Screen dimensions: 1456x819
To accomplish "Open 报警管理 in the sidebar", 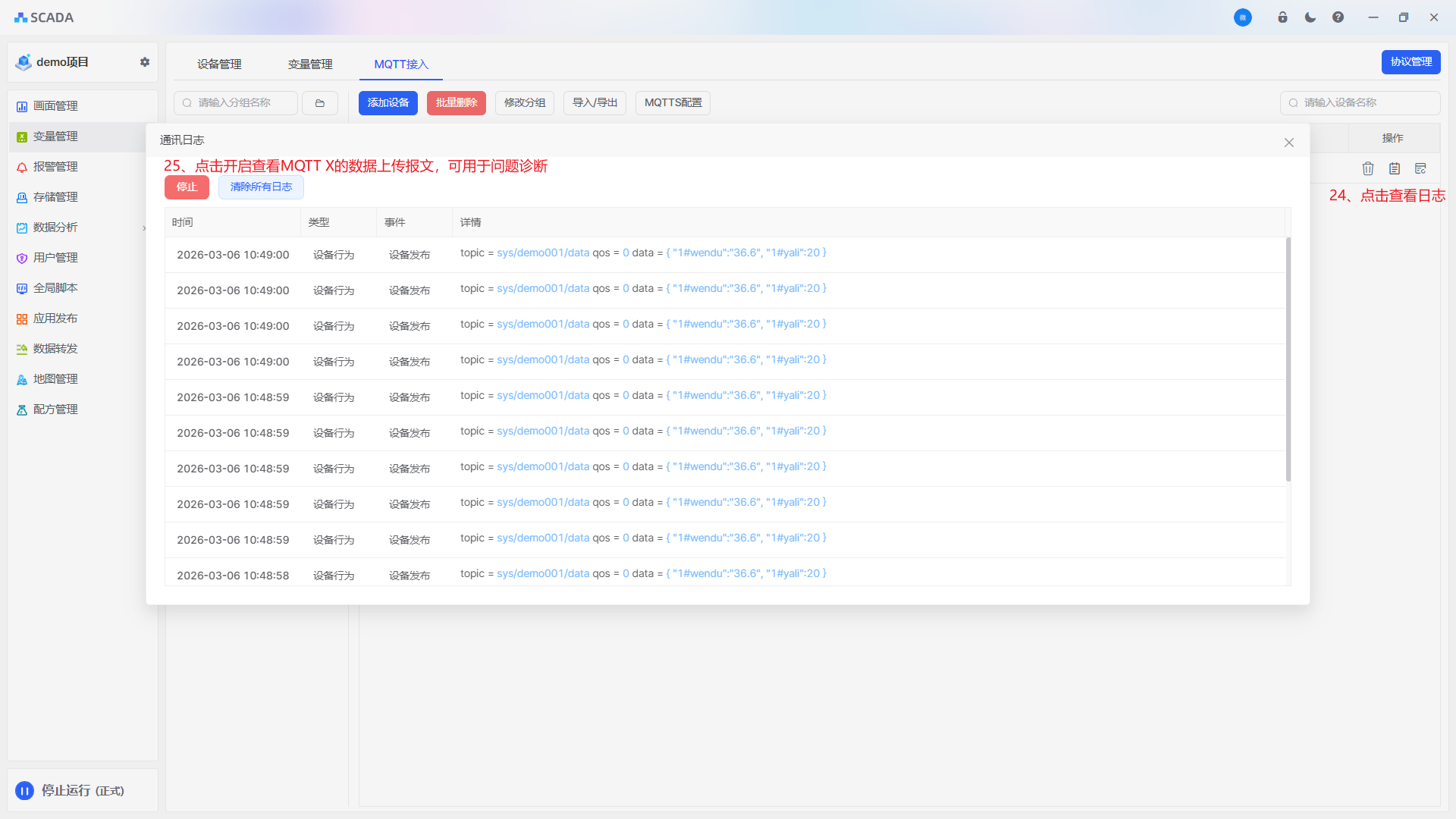I will click(x=55, y=167).
